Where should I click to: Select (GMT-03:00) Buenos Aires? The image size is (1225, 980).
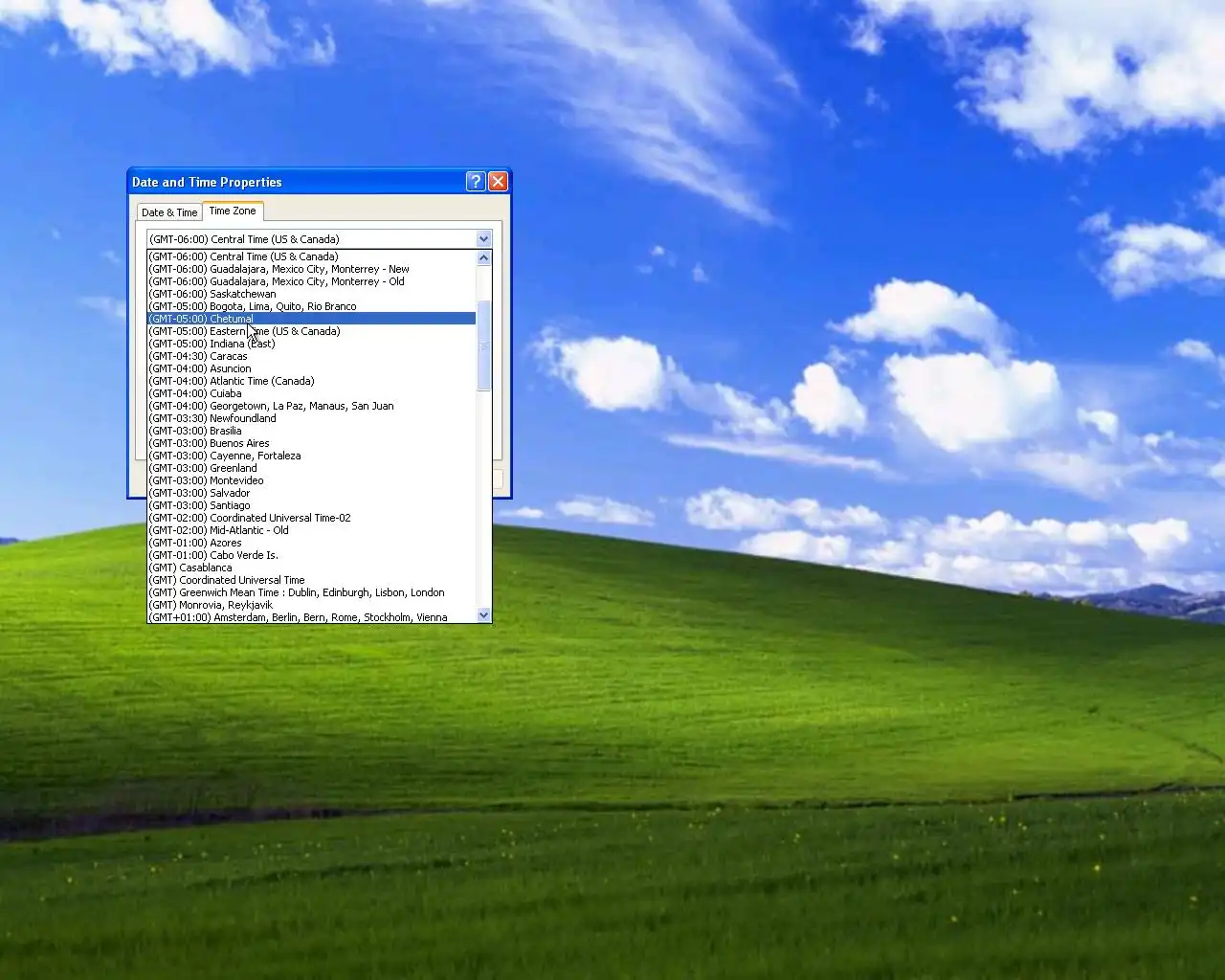(311, 443)
